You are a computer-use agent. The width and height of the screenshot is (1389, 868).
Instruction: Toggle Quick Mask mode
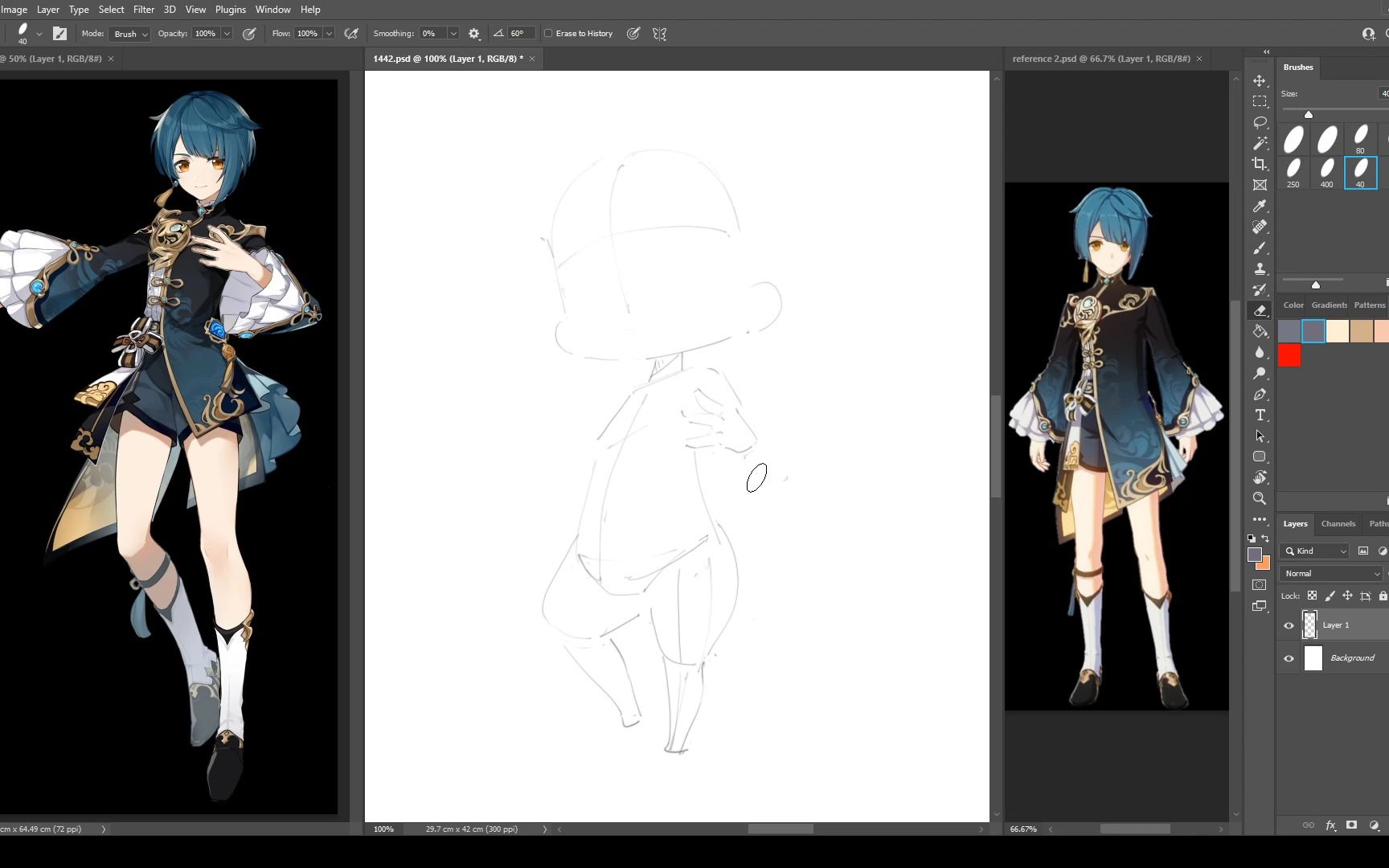[1260, 585]
